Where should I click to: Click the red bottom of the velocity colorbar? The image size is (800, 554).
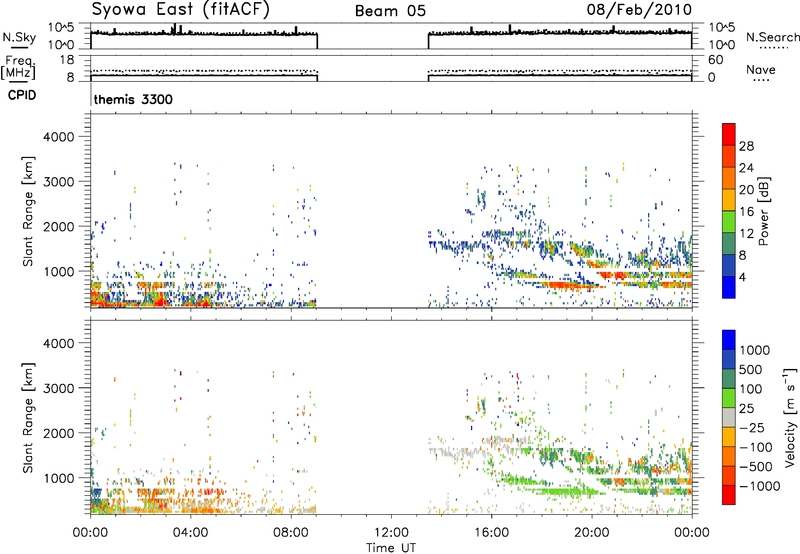(729, 495)
